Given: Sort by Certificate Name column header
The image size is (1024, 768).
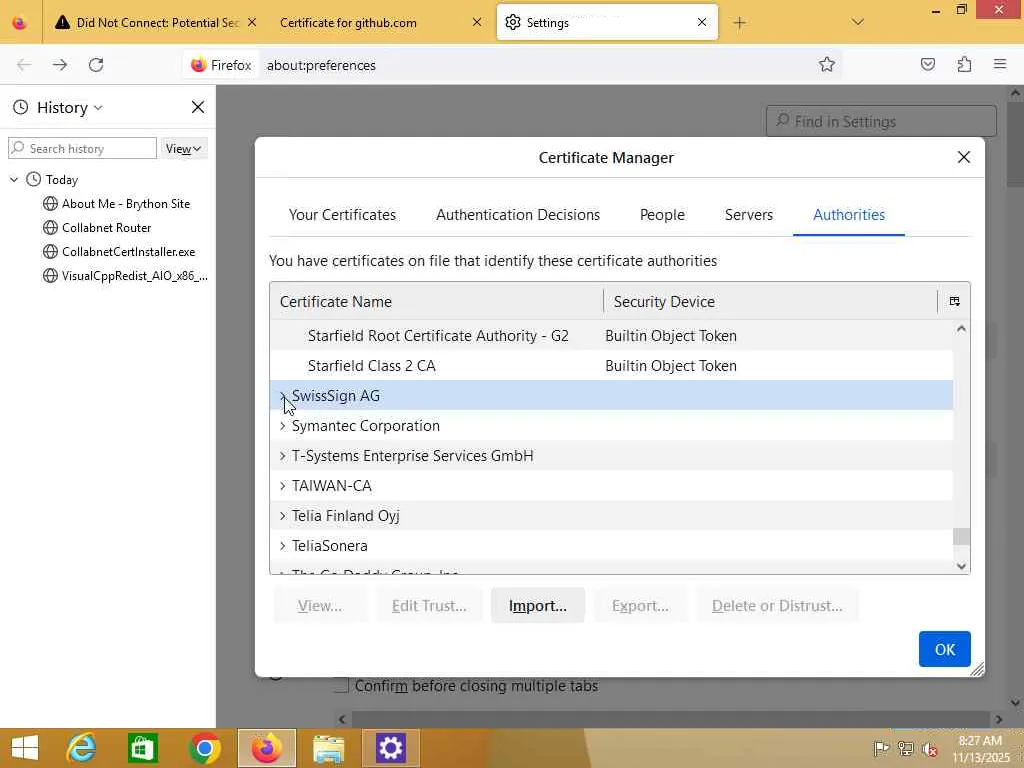Looking at the screenshot, I should tap(436, 301).
